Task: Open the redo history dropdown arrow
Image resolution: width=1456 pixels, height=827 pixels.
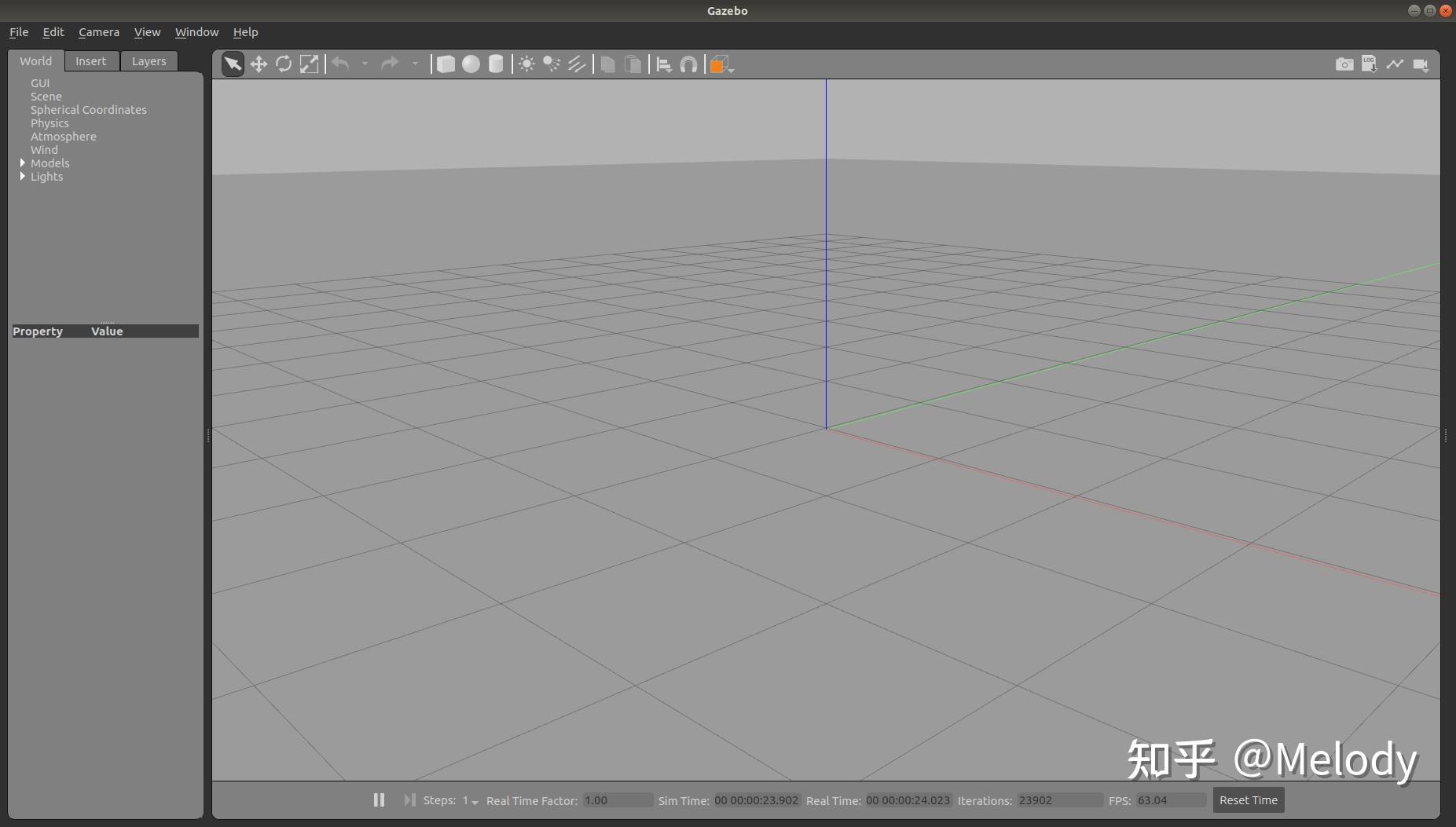Action: (x=415, y=64)
